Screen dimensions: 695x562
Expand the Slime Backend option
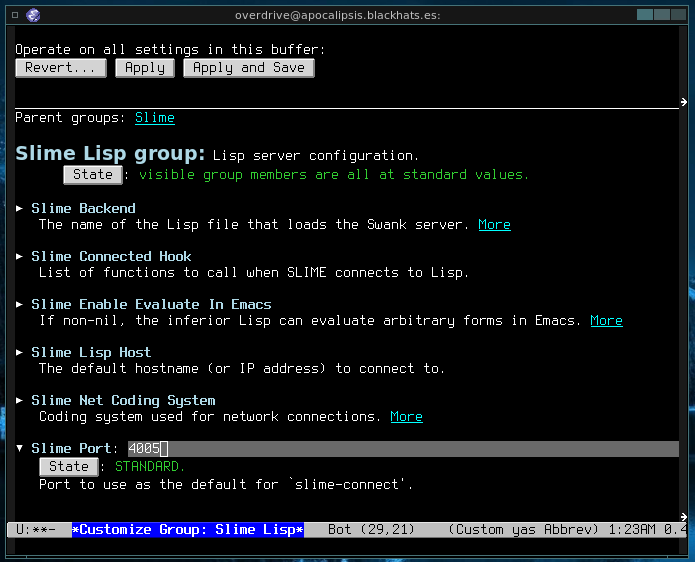(x=20, y=208)
